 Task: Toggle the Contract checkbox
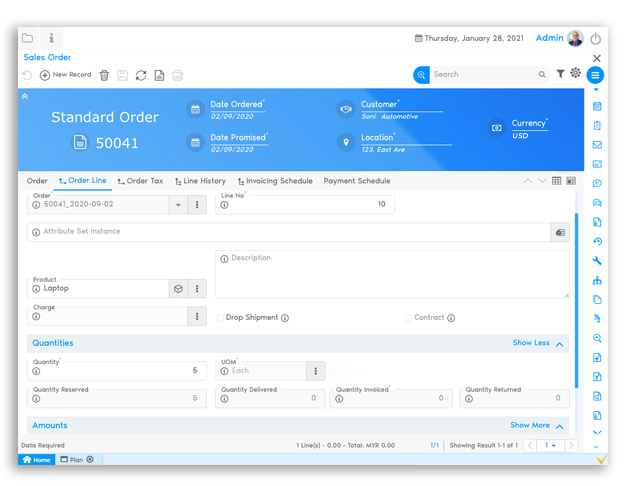point(409,318)
